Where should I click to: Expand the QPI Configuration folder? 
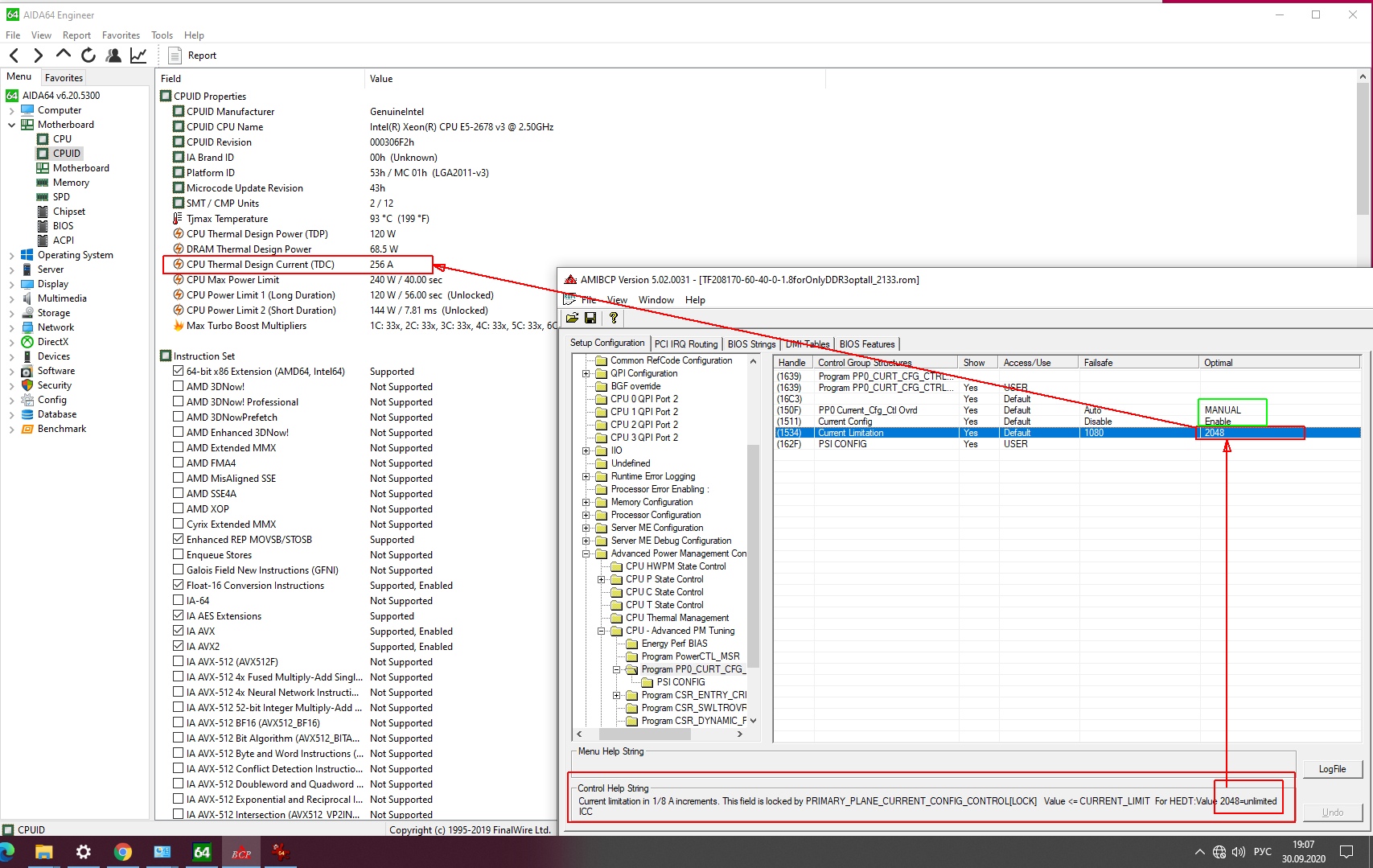[x=586, y=373]
